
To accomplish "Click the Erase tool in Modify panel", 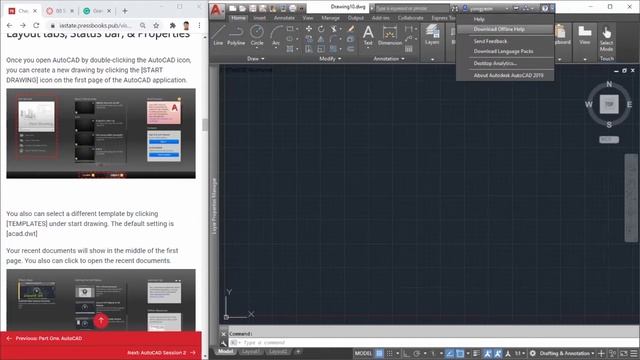I will pyautogui.click(x=351, y=29).
